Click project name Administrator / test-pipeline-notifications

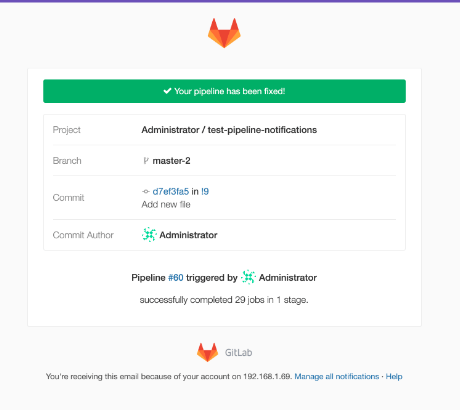tap(229, 130)
